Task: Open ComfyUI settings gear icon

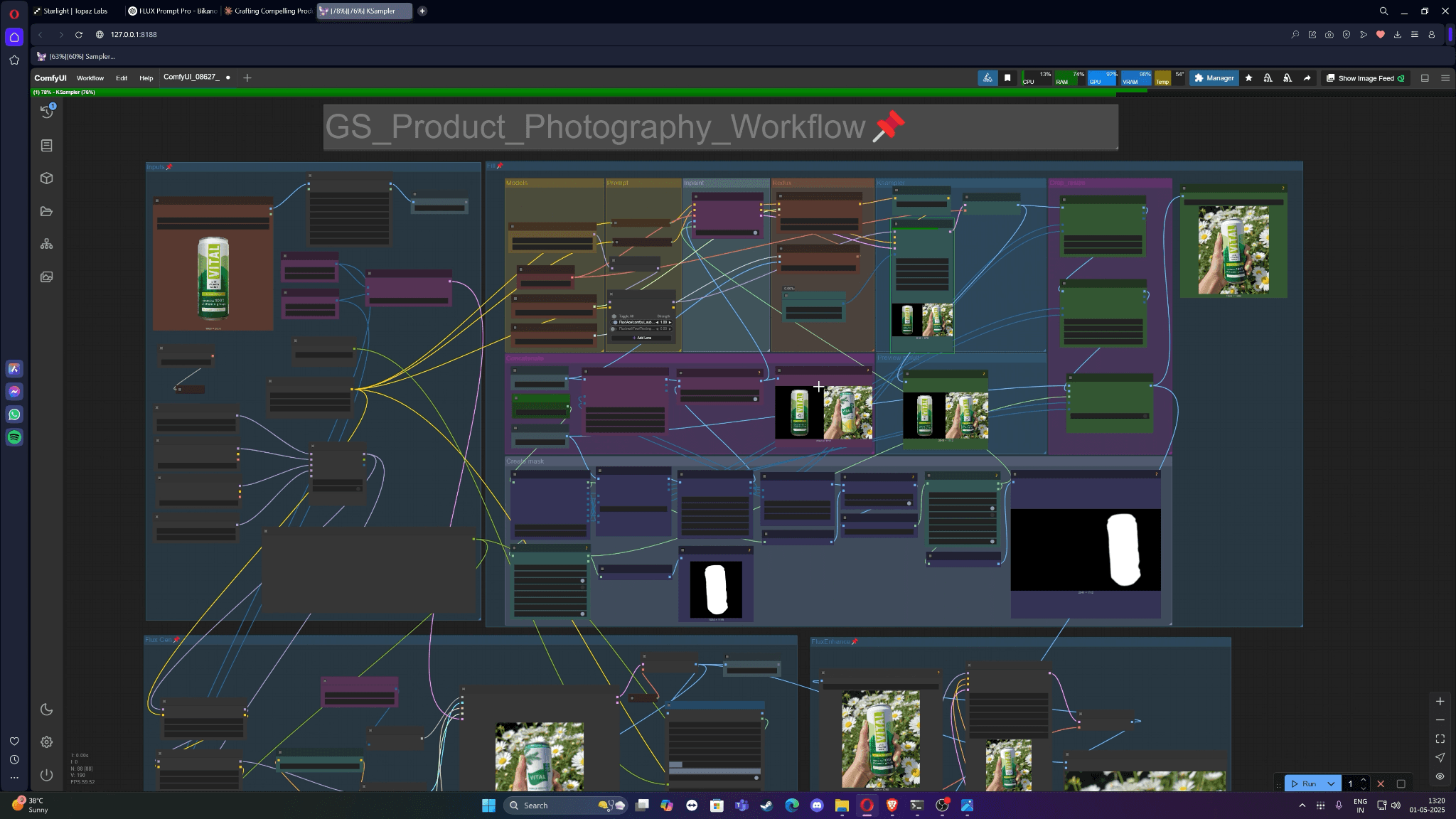Action: tap(47, 742)
